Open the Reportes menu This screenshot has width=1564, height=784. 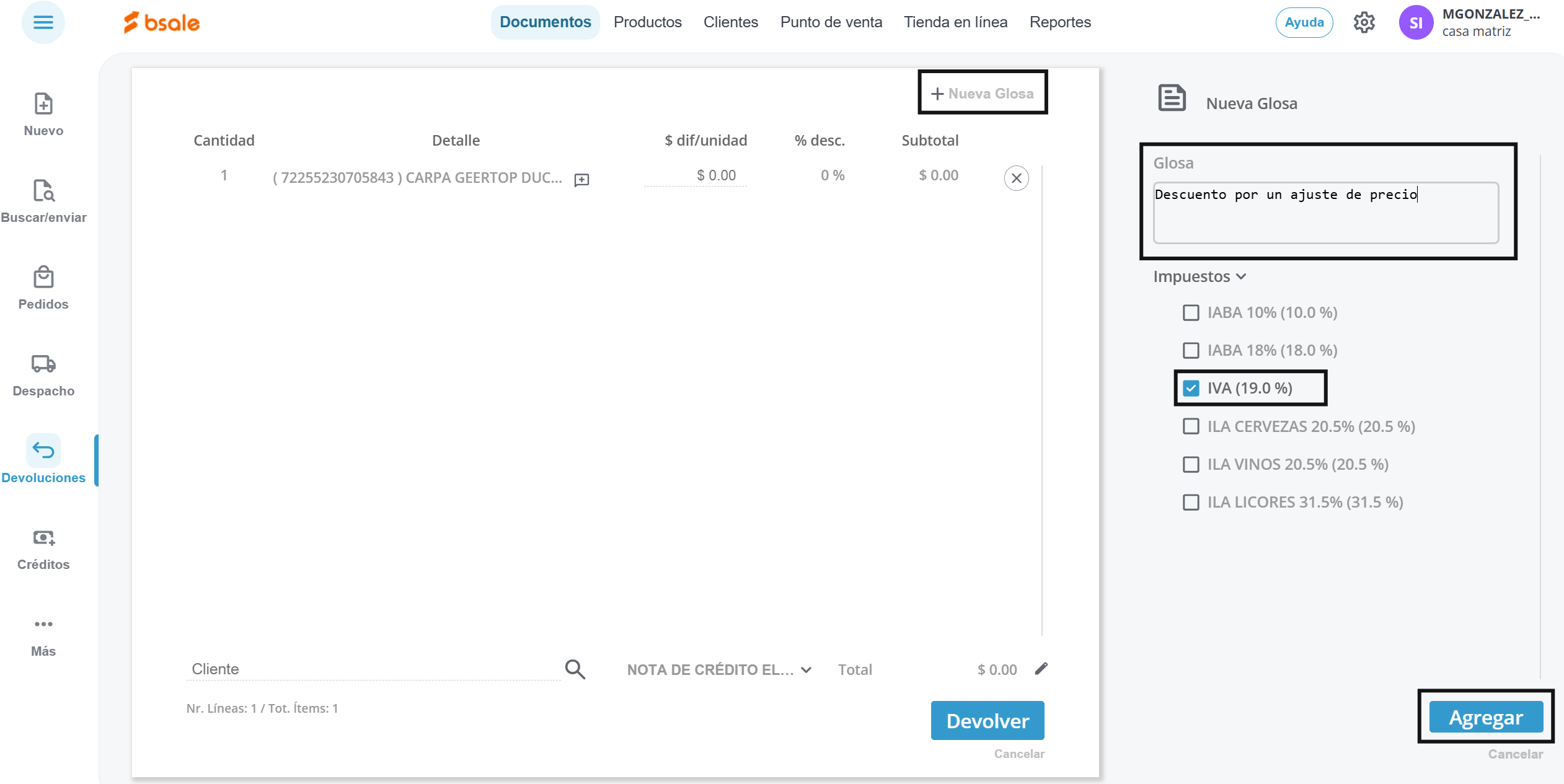click(x=1059, y=22)
